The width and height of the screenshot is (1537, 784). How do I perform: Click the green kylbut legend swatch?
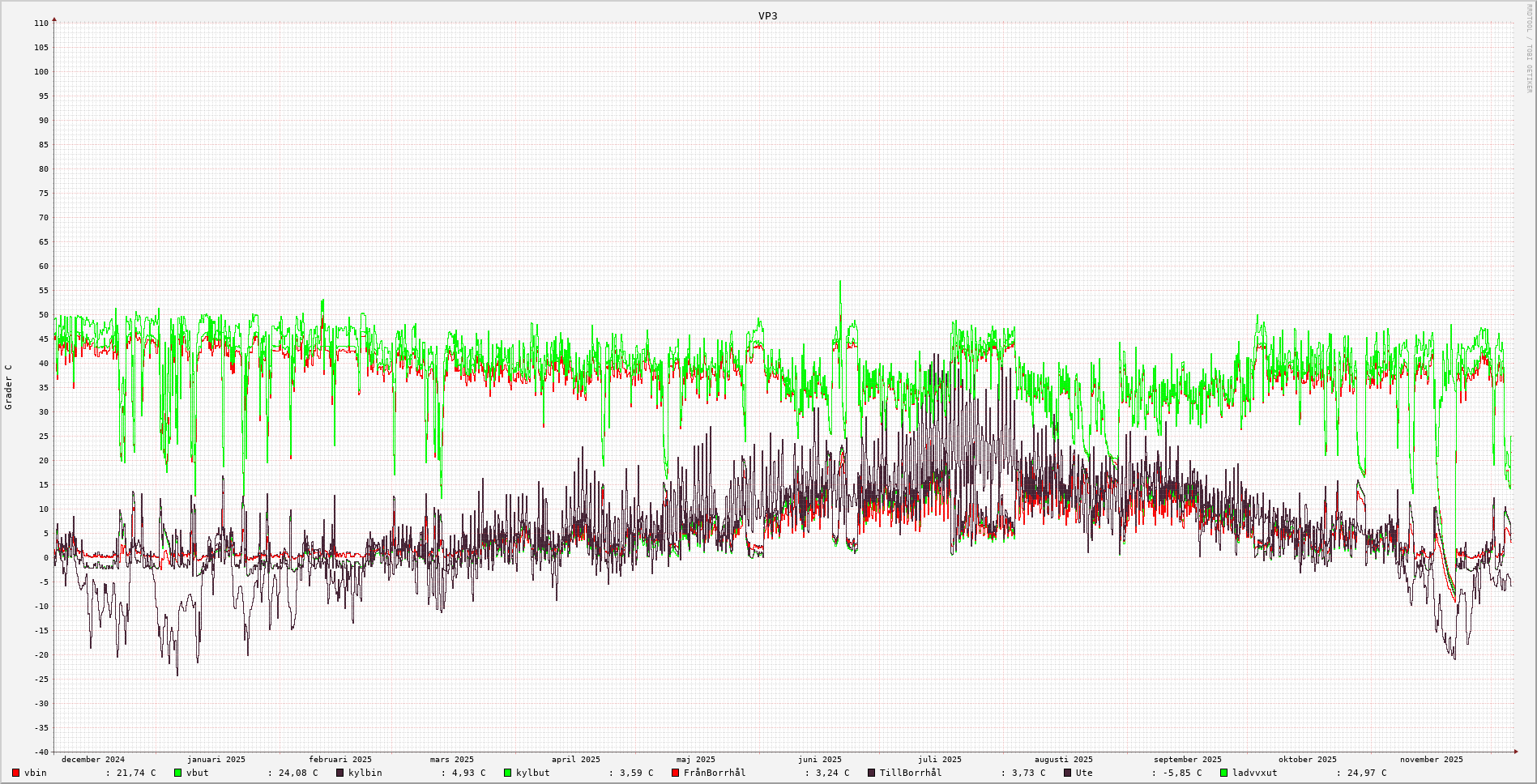[508, 773]
